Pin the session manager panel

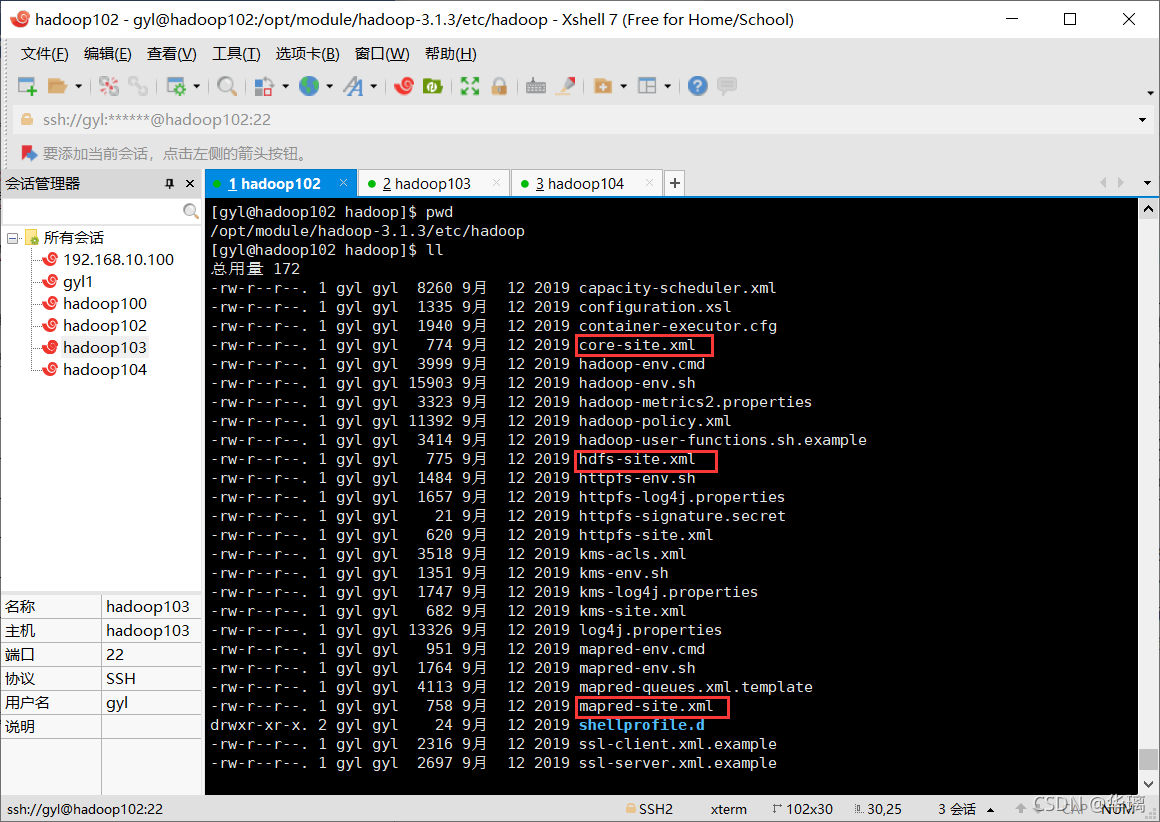tap(169, 183)
